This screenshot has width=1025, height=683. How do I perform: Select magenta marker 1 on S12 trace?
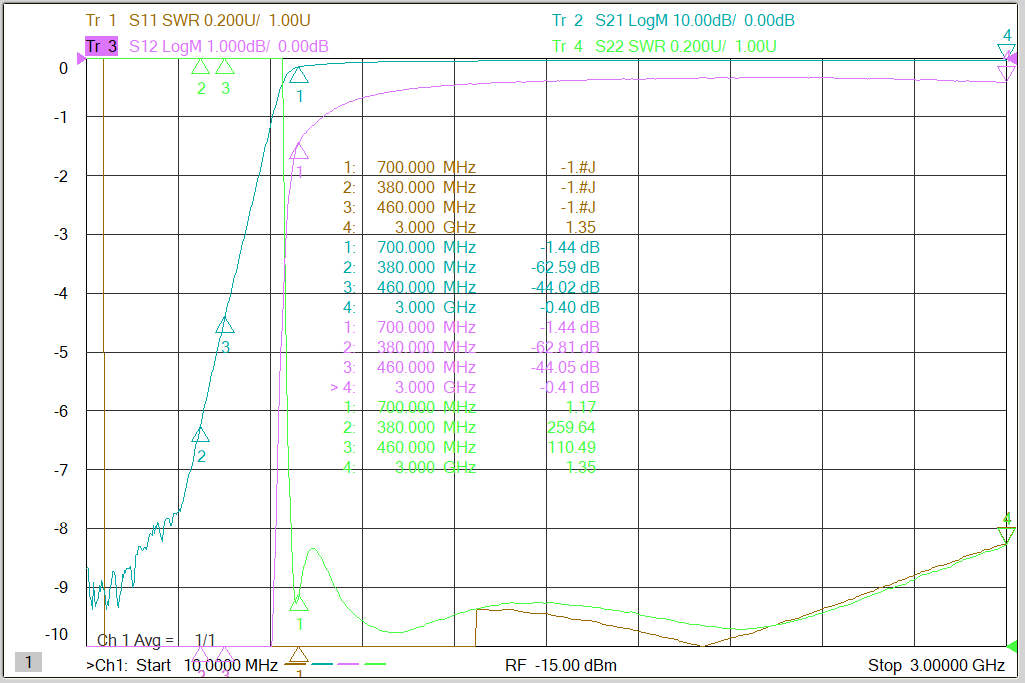[299, 151]
